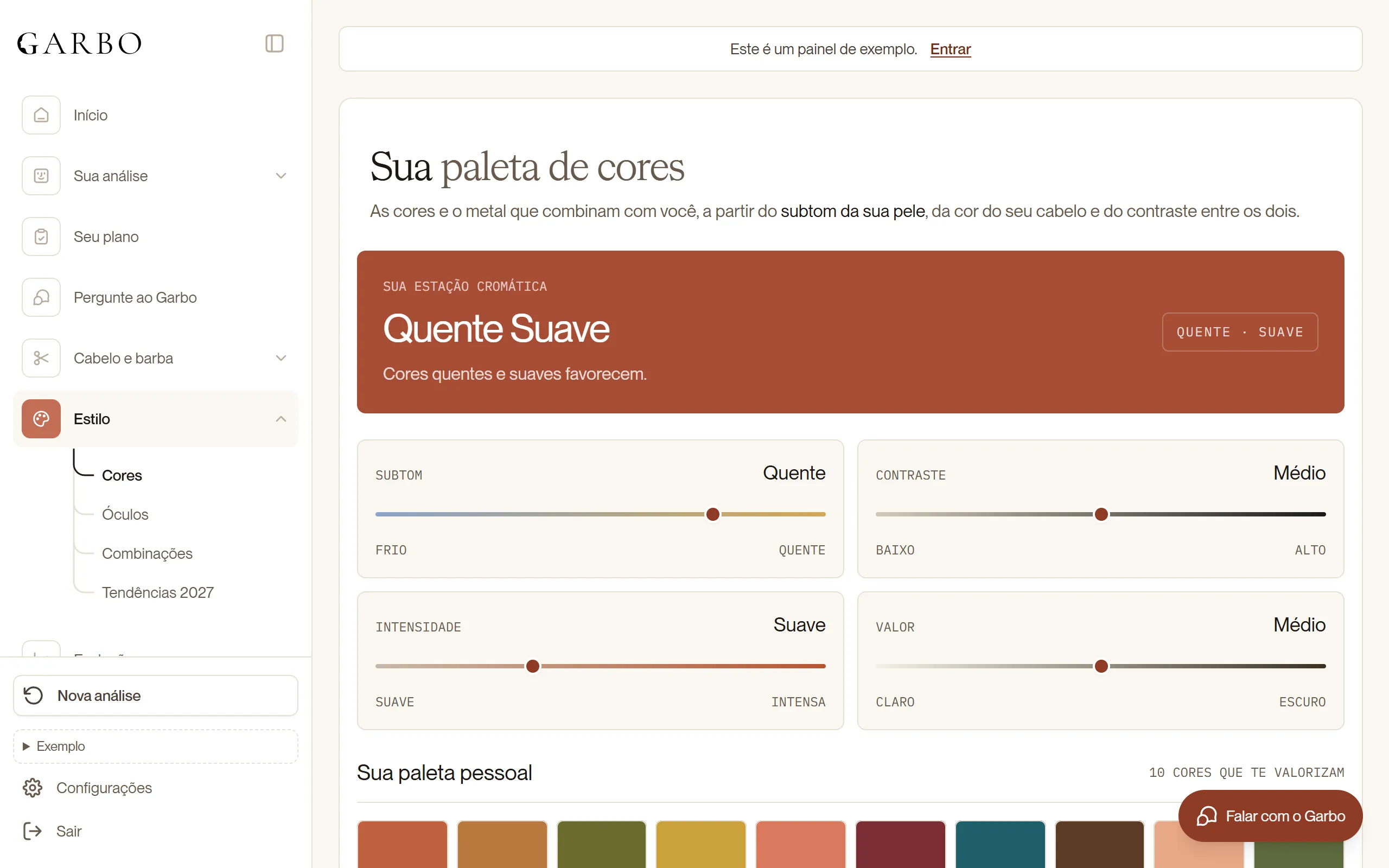The height and width of the screenshot is (868, 1389).
Task: Collapse the Estilo section chevron
Action: [x=281, y=419]
